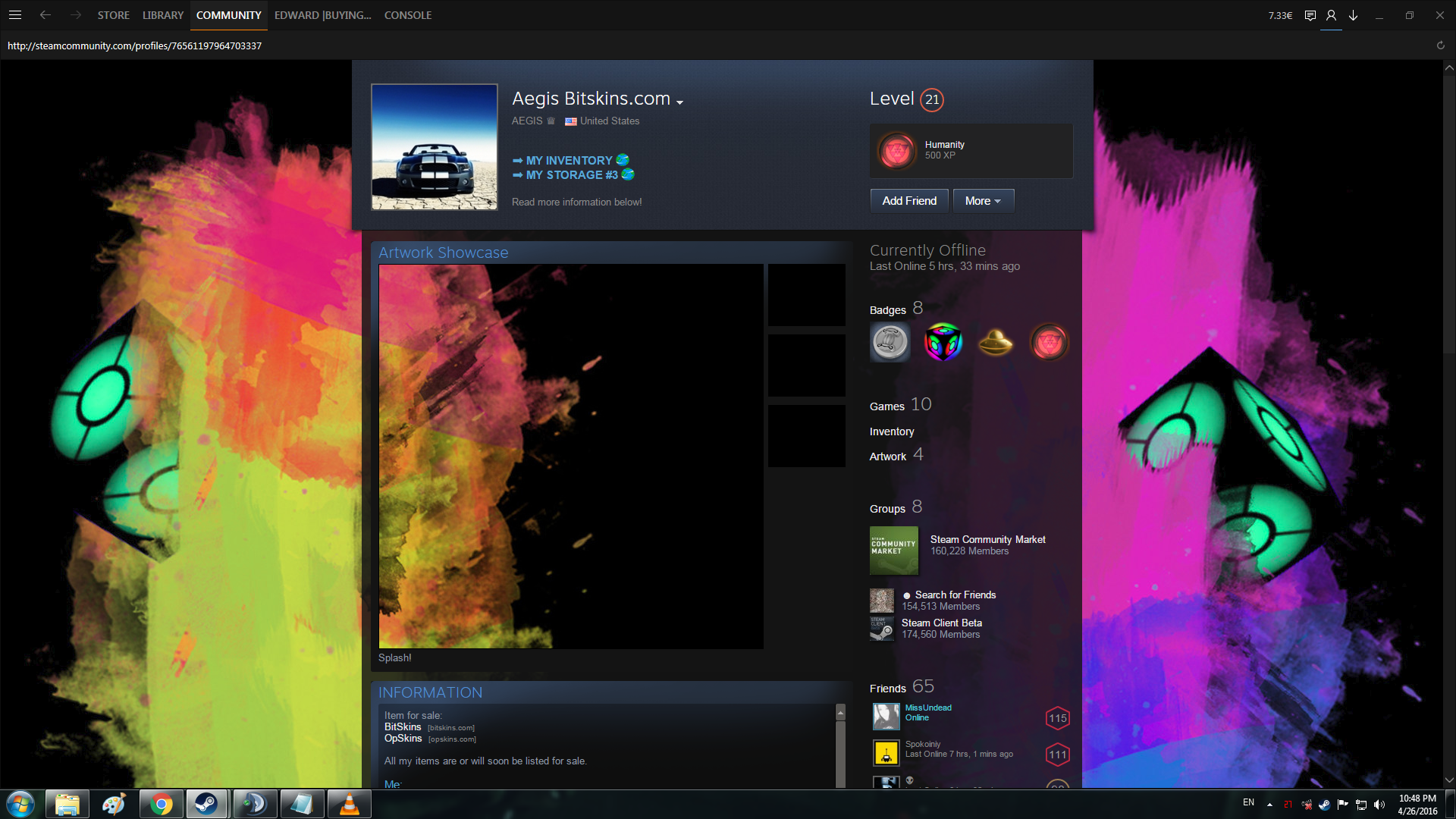The image size is (1456, 819).
Task: Show hidden system tray icons
Action: [x=1269, y=805]
